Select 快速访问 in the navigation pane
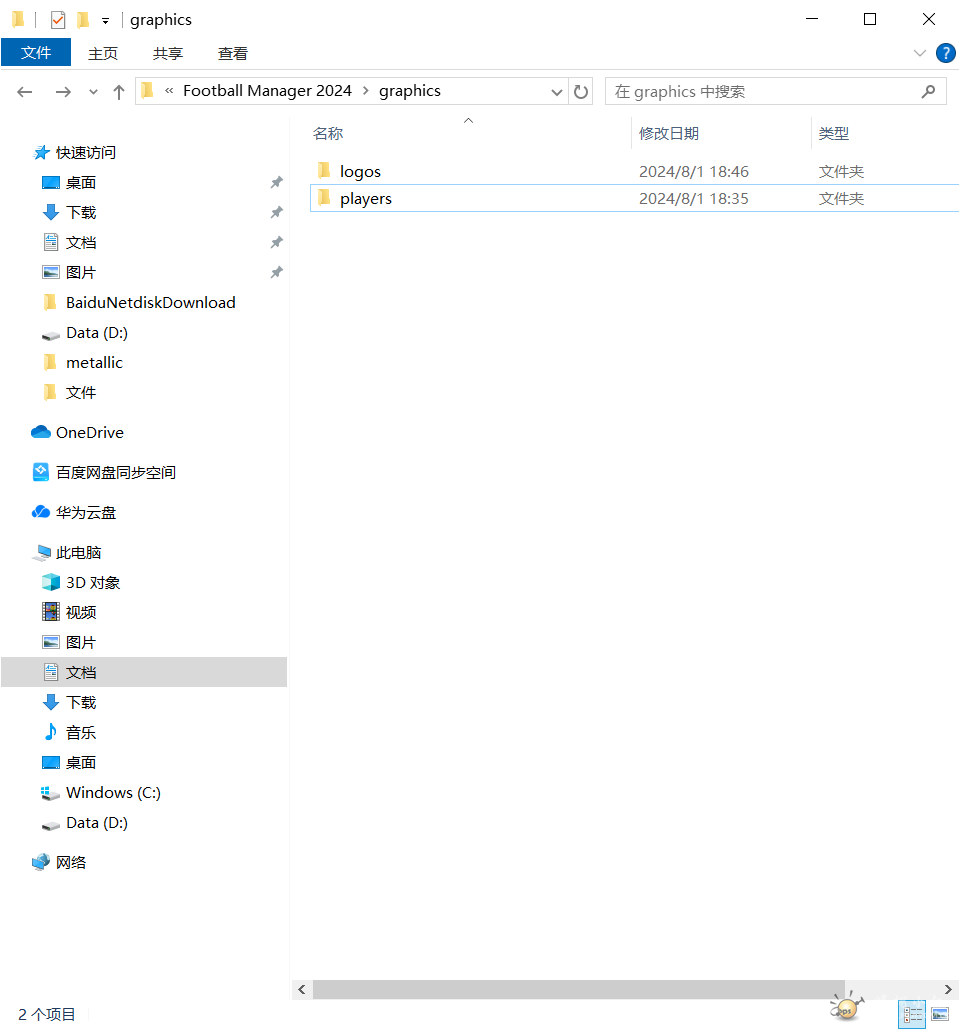This screenshot has width=960, height=1030. pos(85,152)
